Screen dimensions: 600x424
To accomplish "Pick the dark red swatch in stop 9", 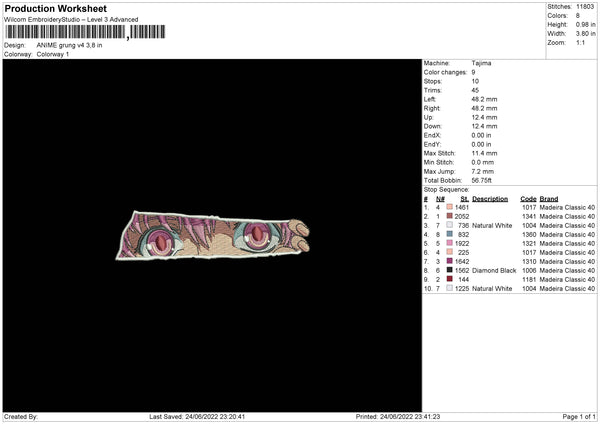I will pos(450,279).
